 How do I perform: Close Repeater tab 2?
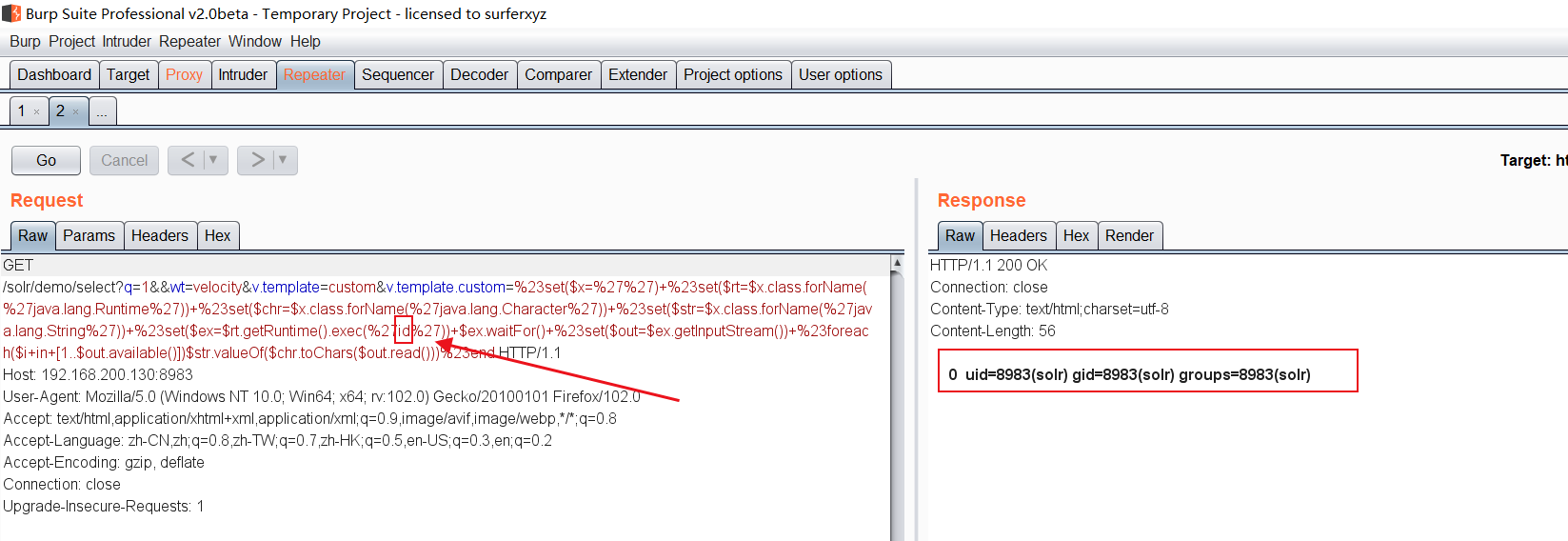[x=76, y=112]
